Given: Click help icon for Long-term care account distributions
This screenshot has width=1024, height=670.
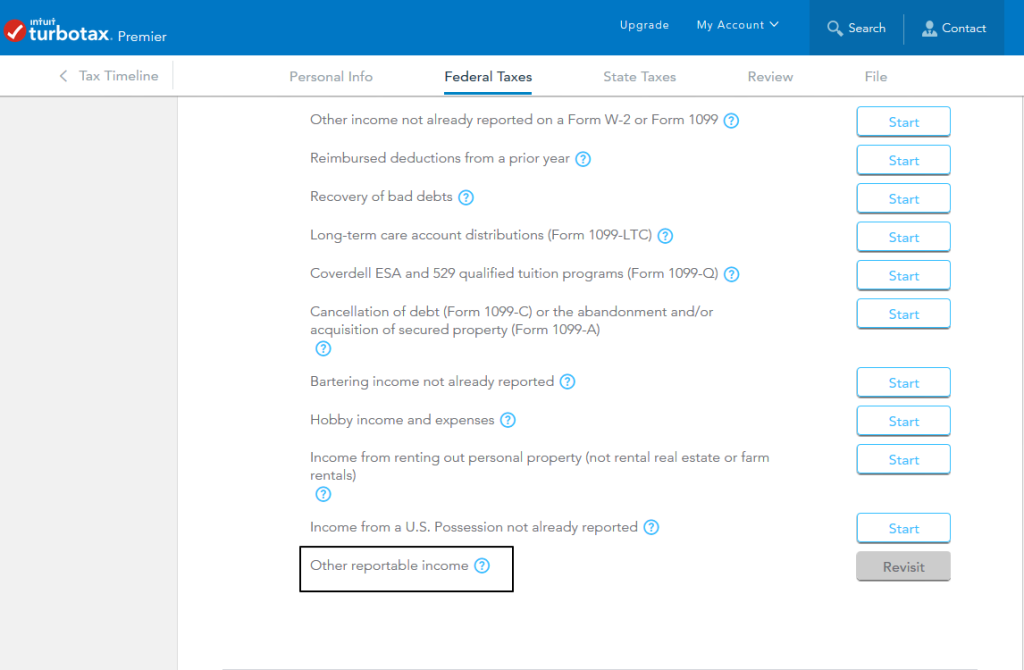Looking at the screenshot, I should 665,236.
